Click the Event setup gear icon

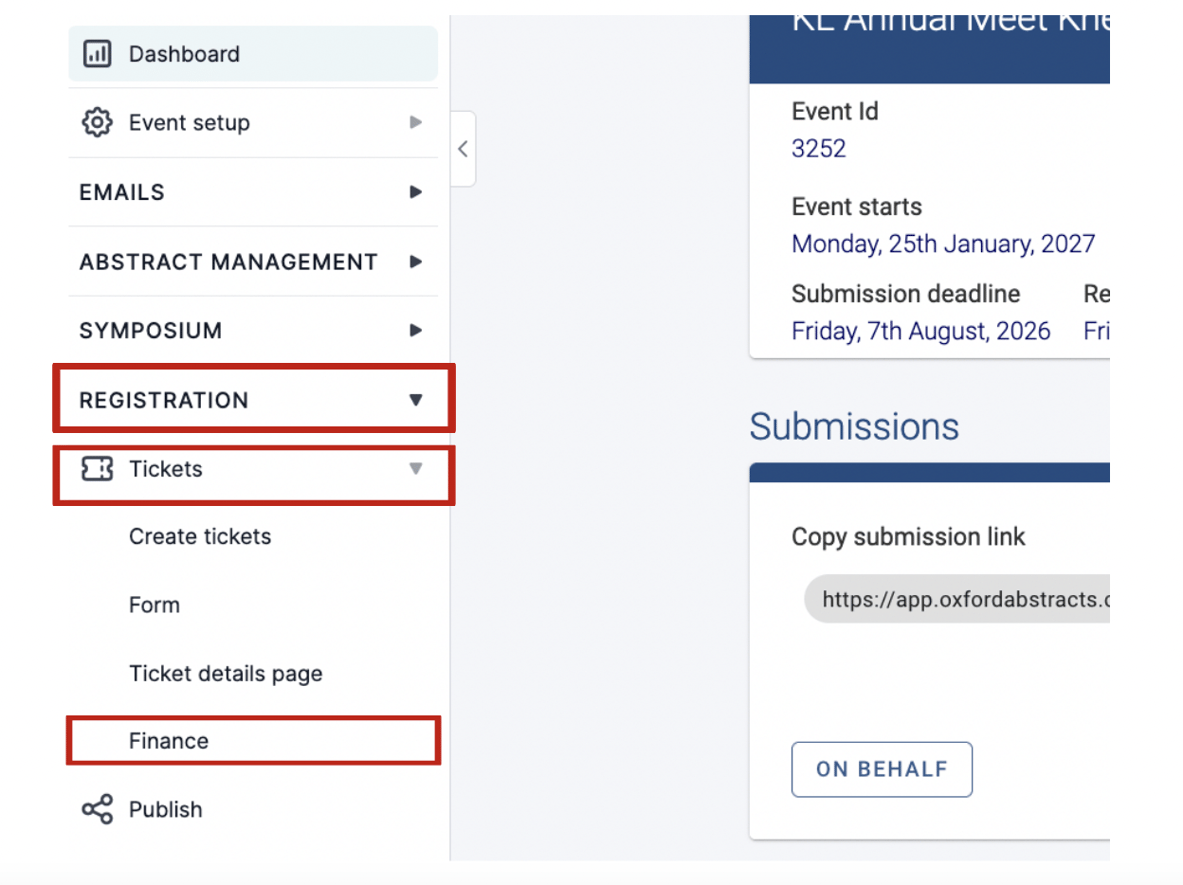point(96,122)
